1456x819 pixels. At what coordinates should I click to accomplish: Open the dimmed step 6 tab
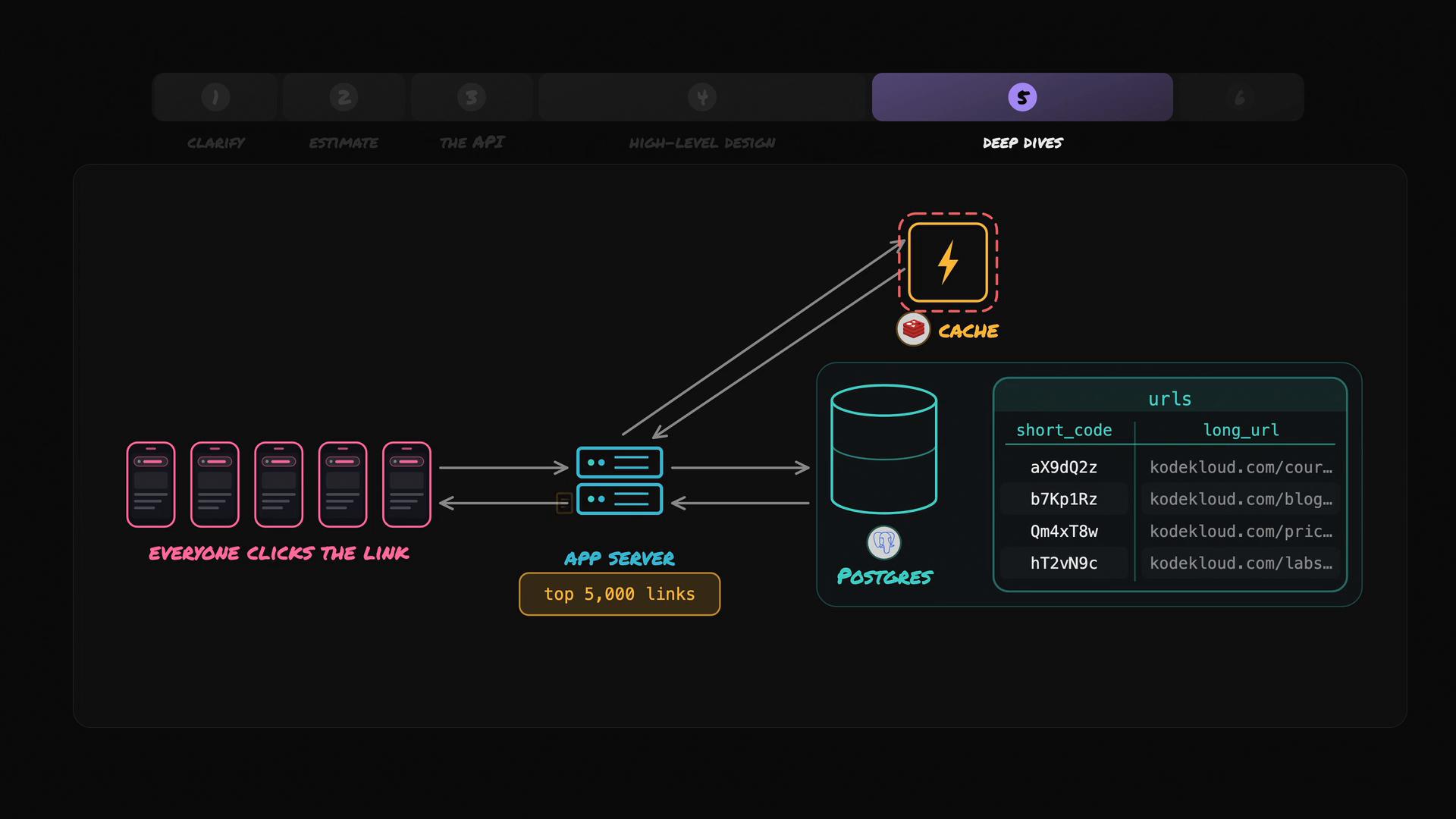(x=1239, y=97)
